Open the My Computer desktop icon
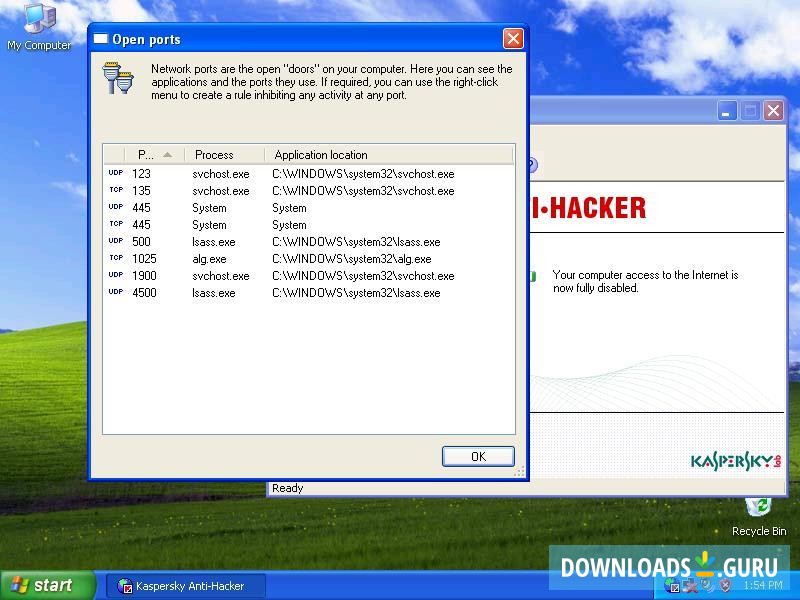Viewport: 800px width, 600px height. pos(39,27)
